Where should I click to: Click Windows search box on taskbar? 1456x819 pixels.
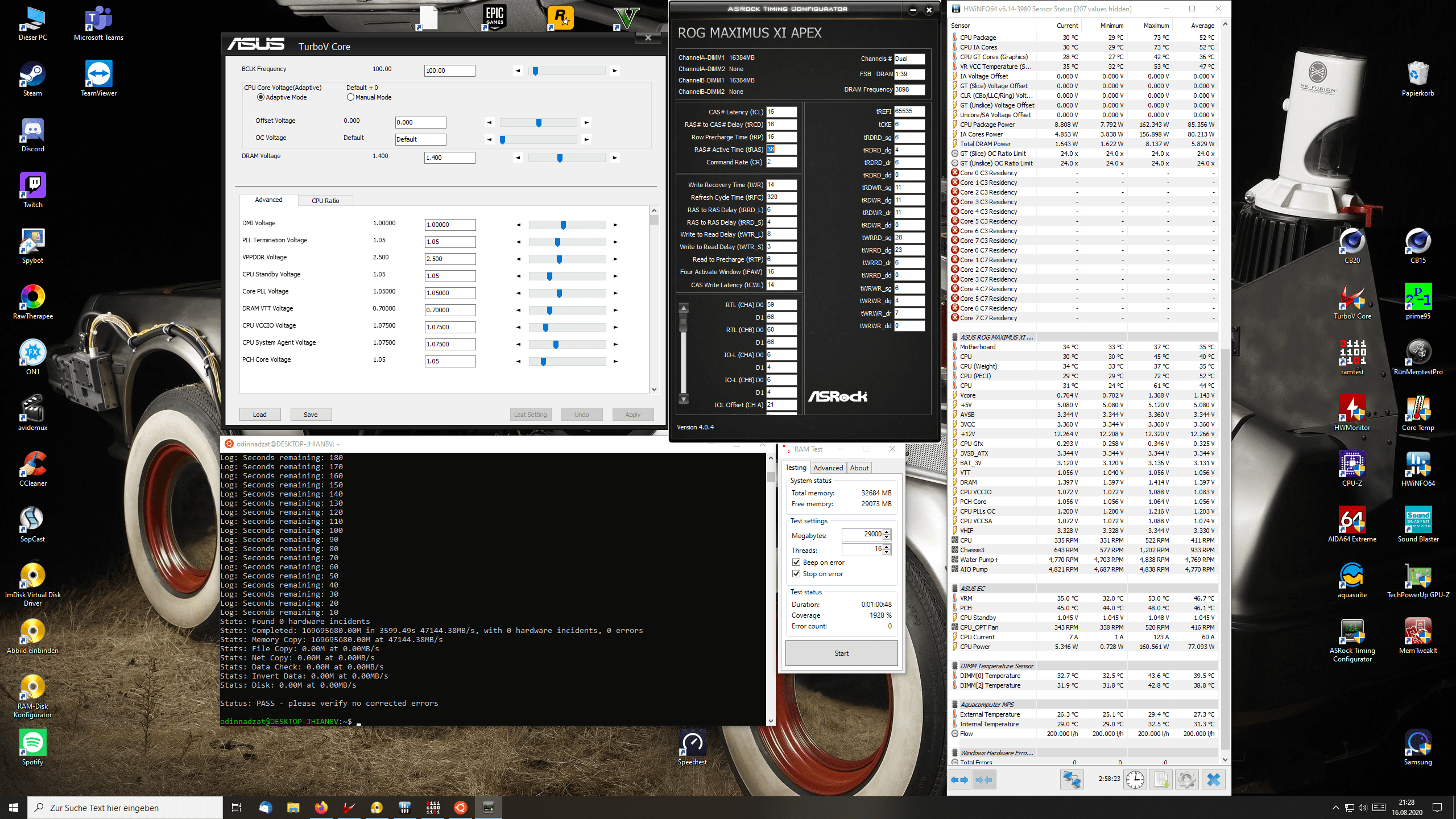(x=125, y=808)
